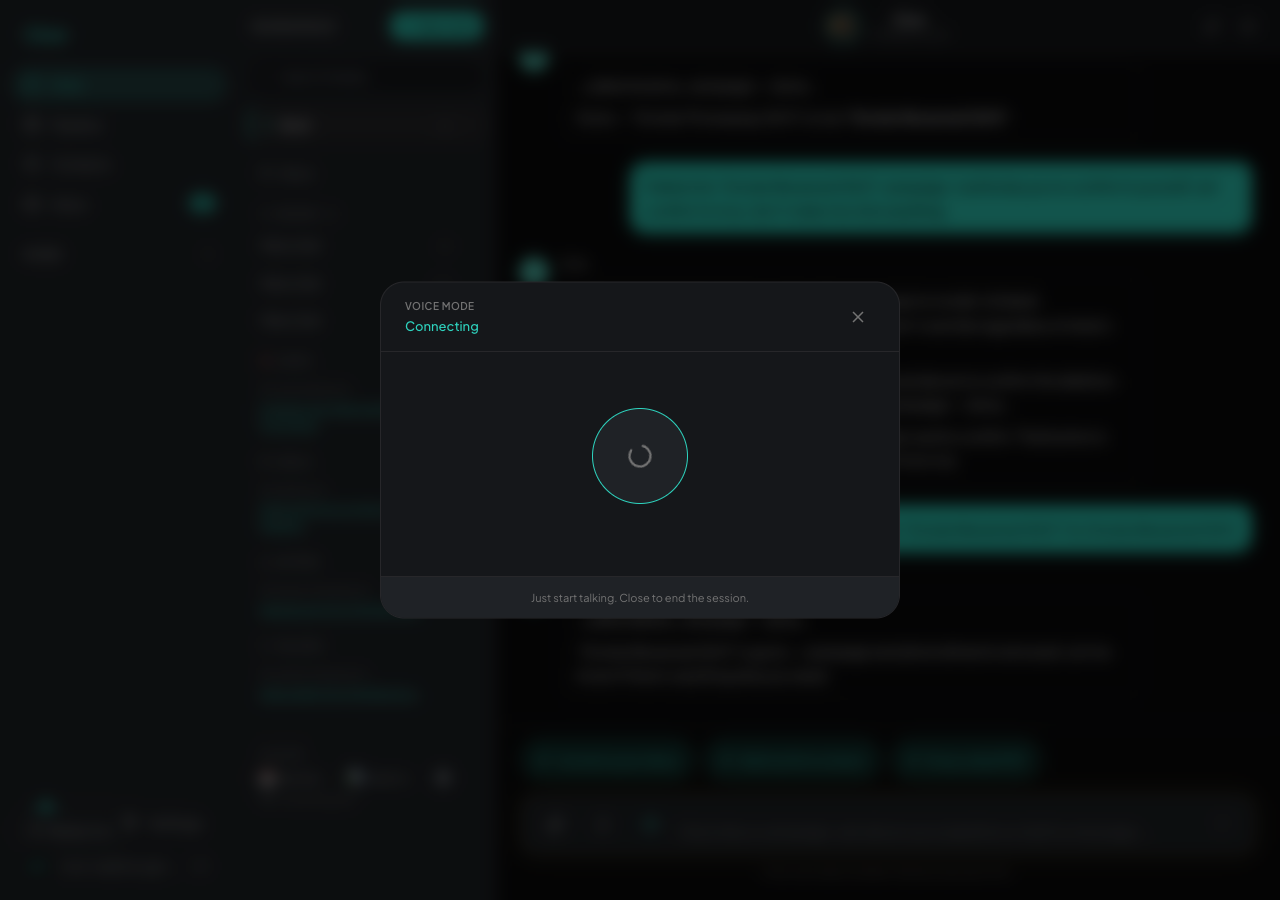The height and width of the screenshot is (900, 1280).
Task: Click the first blurred teal suggestion chip above the input
Action: [x=607, y=759]
